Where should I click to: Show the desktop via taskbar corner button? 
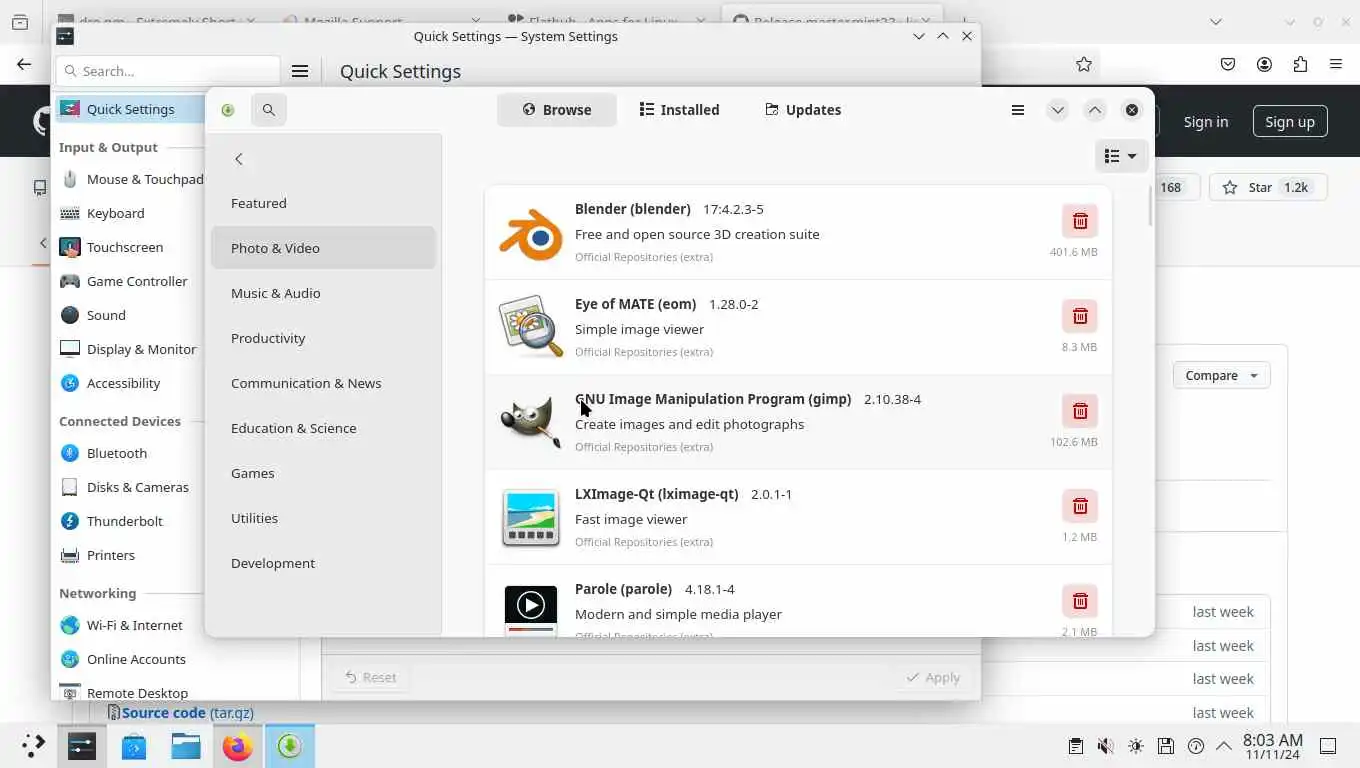1328,746
